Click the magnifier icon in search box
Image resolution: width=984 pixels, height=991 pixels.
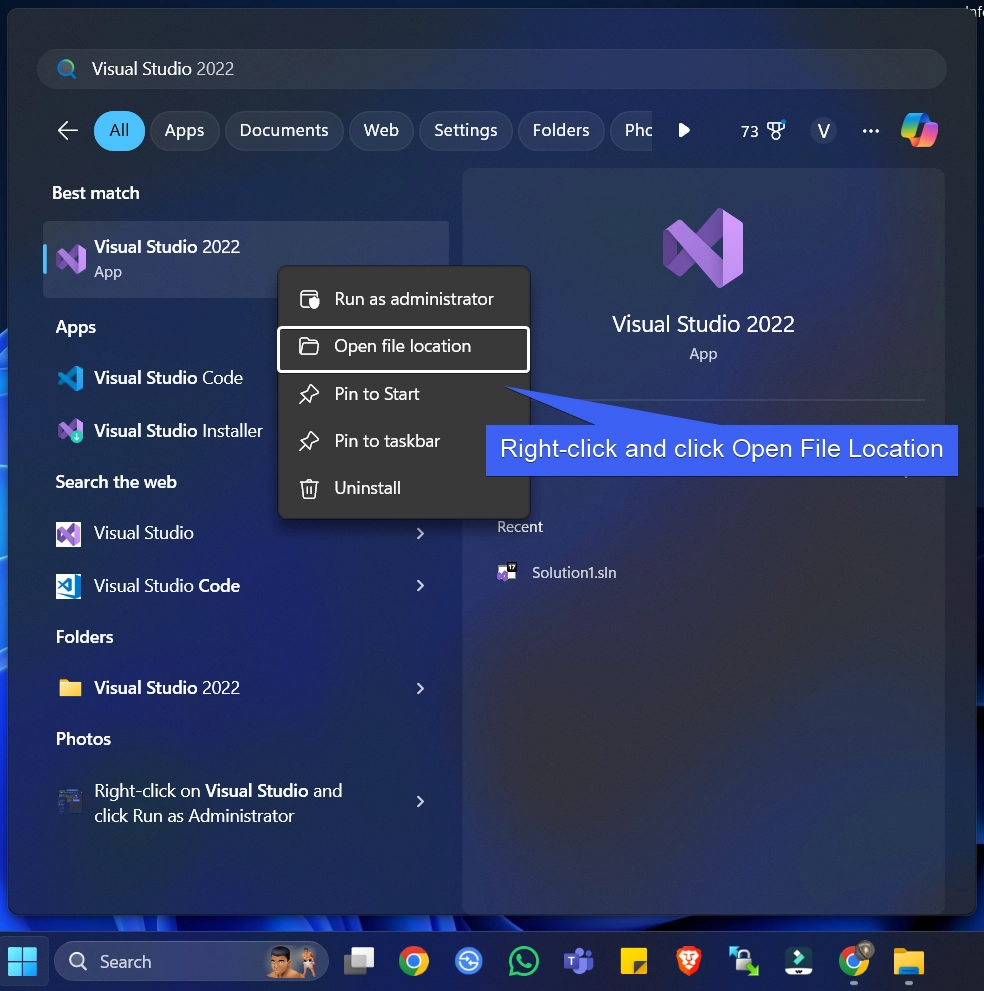click(66, 68)
